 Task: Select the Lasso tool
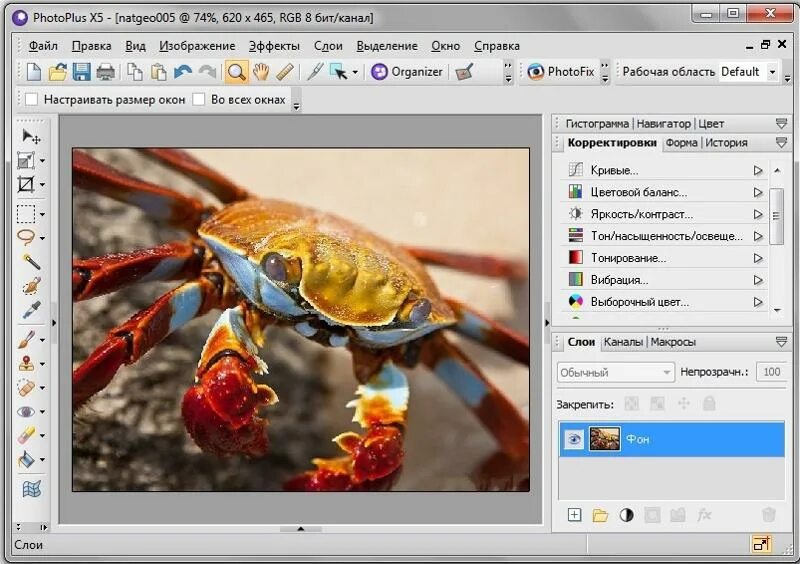pyautogui.click(x=26, y=237)
